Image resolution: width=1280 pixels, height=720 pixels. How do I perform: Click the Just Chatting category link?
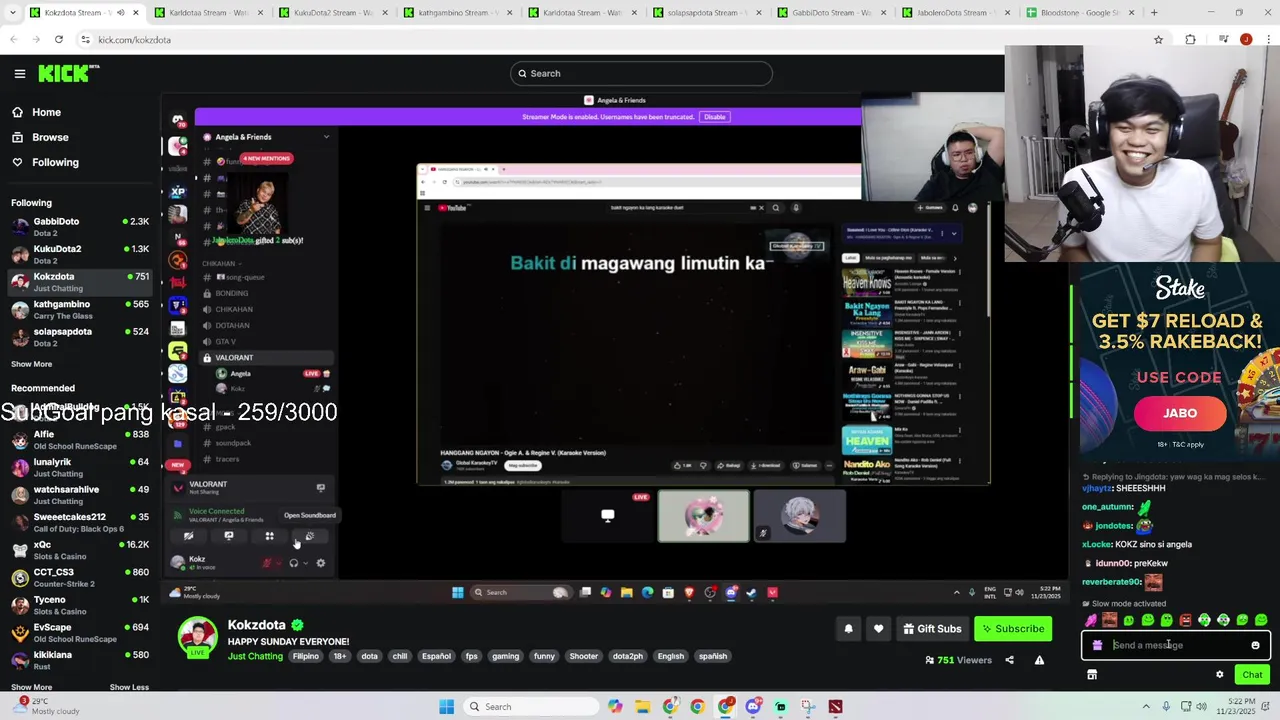(255, 656)
